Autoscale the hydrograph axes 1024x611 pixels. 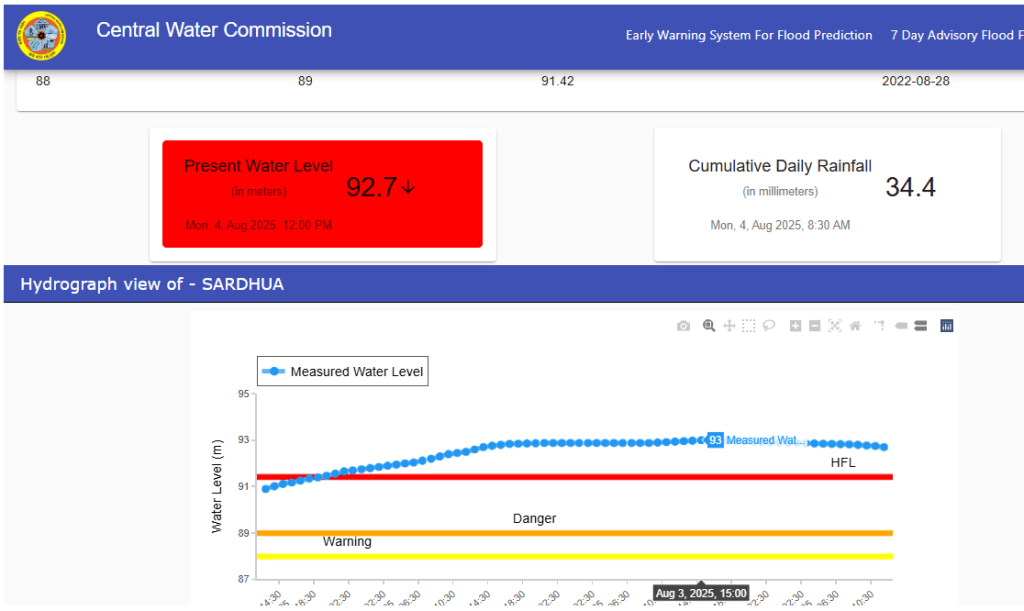[835, 326]
